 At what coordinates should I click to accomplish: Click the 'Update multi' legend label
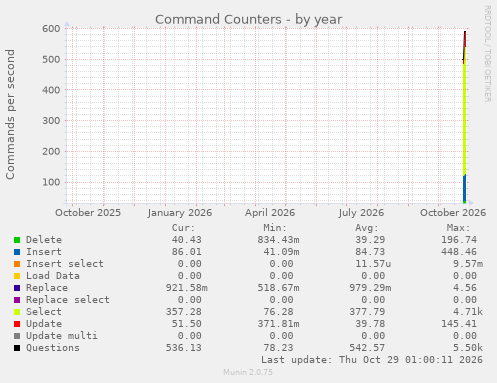click(x=62, y=336)
